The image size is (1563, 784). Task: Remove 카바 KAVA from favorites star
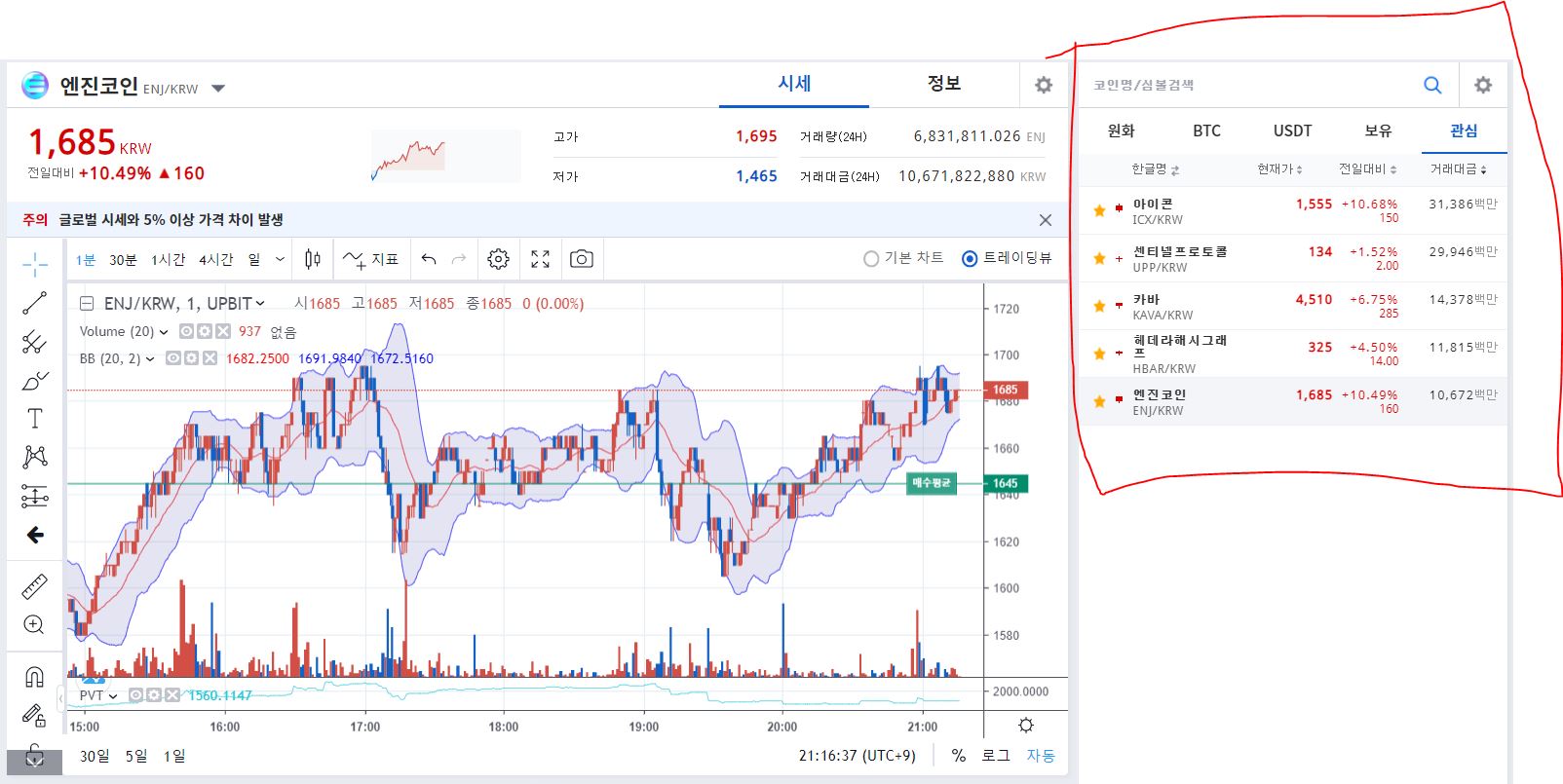1099,306
